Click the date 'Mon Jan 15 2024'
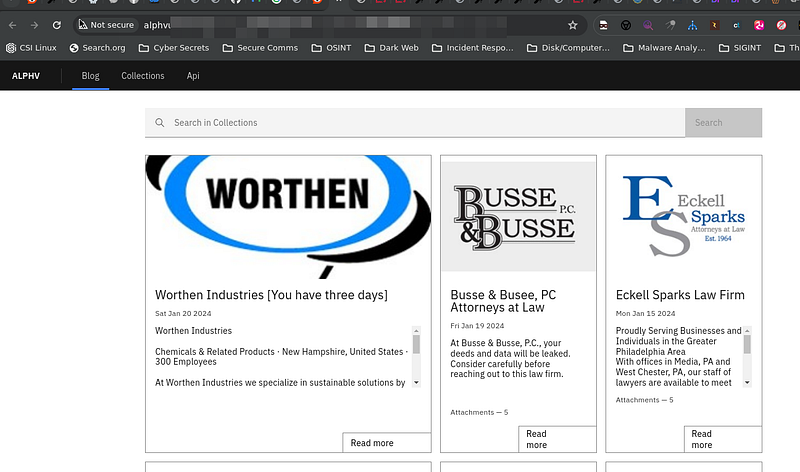Screen dimensions: 800x472 click(645, 313)
